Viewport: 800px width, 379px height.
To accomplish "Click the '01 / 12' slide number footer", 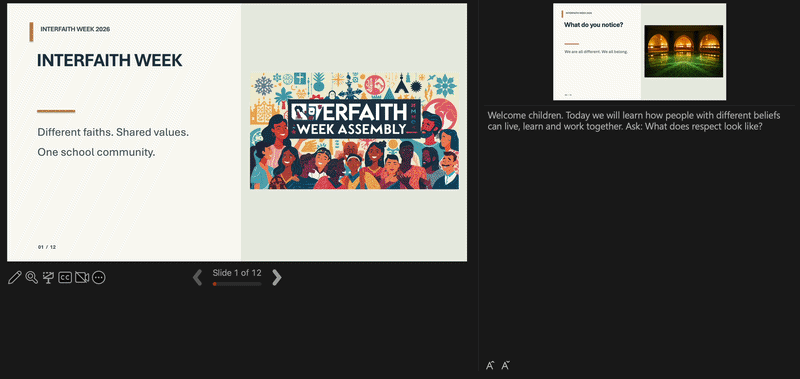I will (x=47, y=247).
